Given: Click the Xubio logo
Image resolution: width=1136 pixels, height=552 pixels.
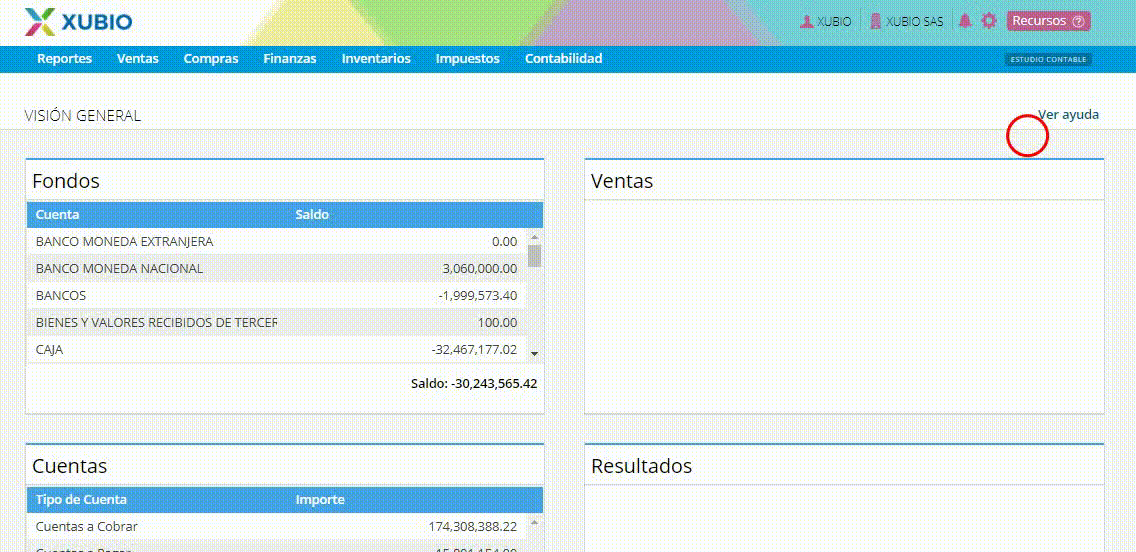Looking at the screenshot, I should (x=78, y=22).
